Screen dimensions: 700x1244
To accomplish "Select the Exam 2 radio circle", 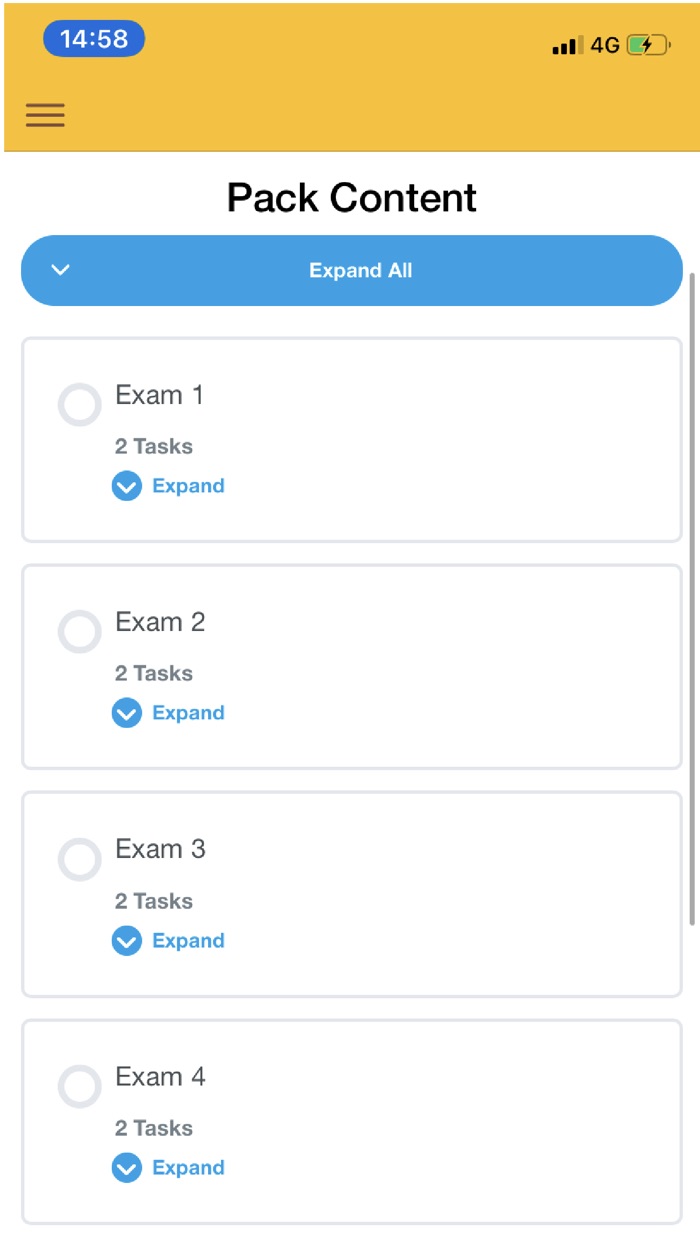I will (x=80, y=632).
